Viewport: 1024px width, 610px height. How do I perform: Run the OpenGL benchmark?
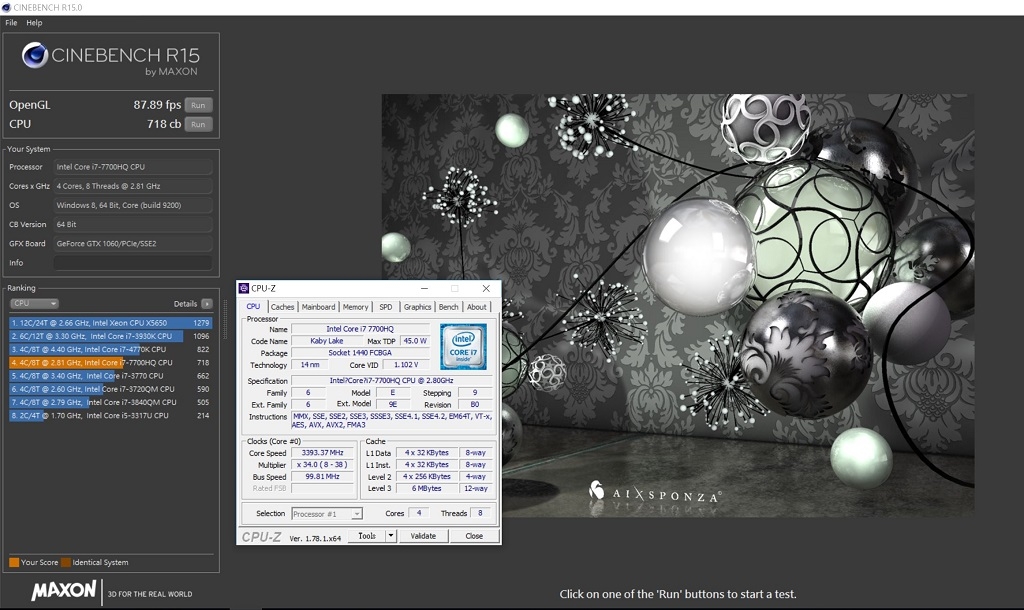[199, 105]
